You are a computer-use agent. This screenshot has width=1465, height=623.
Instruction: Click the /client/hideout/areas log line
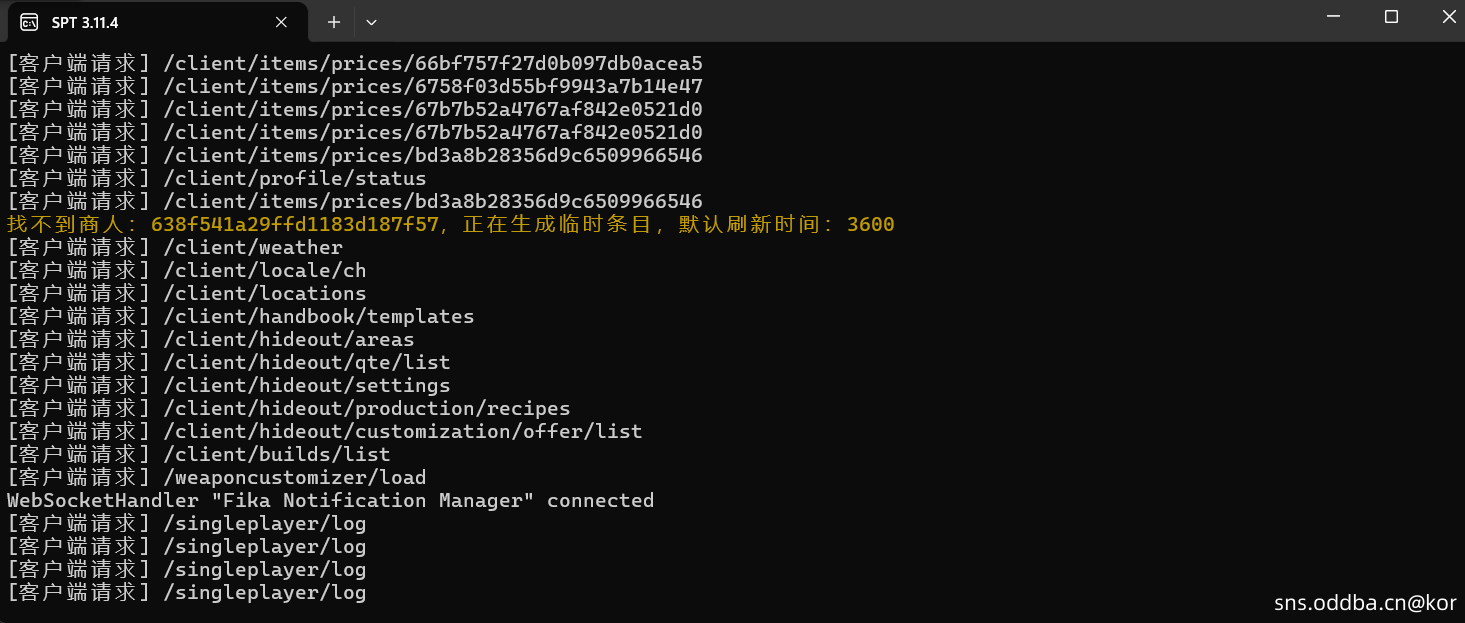click(x=288, y=340)
